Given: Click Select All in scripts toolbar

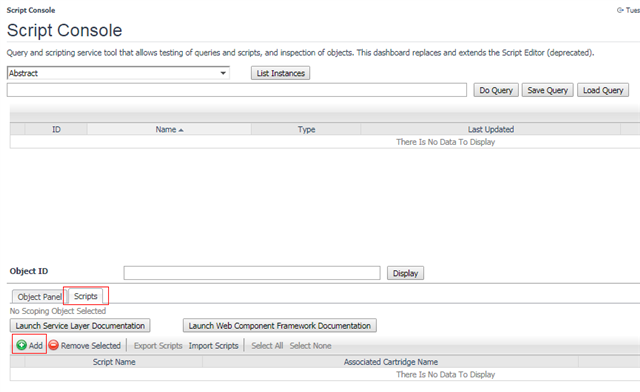Looking at the screenshot, I should pos(267,345).
